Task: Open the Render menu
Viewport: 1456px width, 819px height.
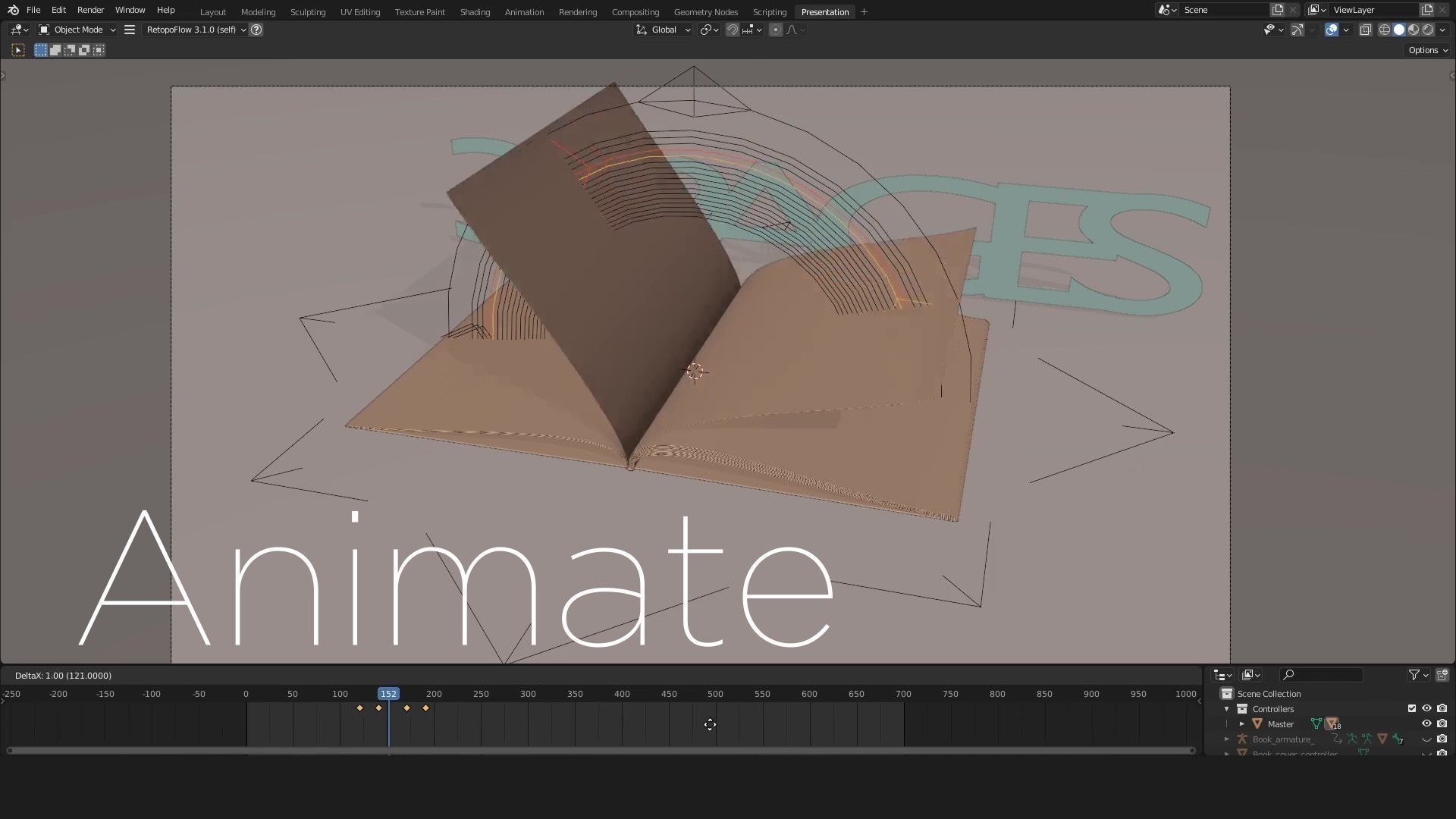Action: click(x=90, y=10)
